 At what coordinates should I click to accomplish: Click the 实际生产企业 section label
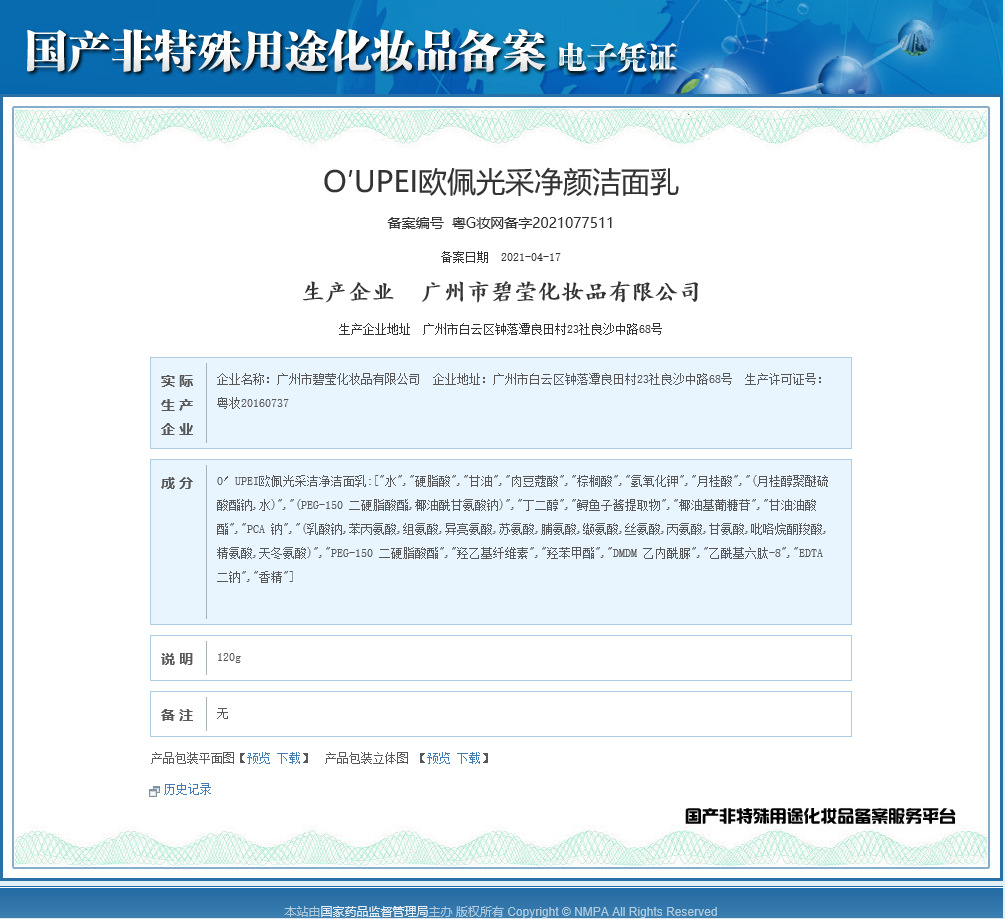177,405
